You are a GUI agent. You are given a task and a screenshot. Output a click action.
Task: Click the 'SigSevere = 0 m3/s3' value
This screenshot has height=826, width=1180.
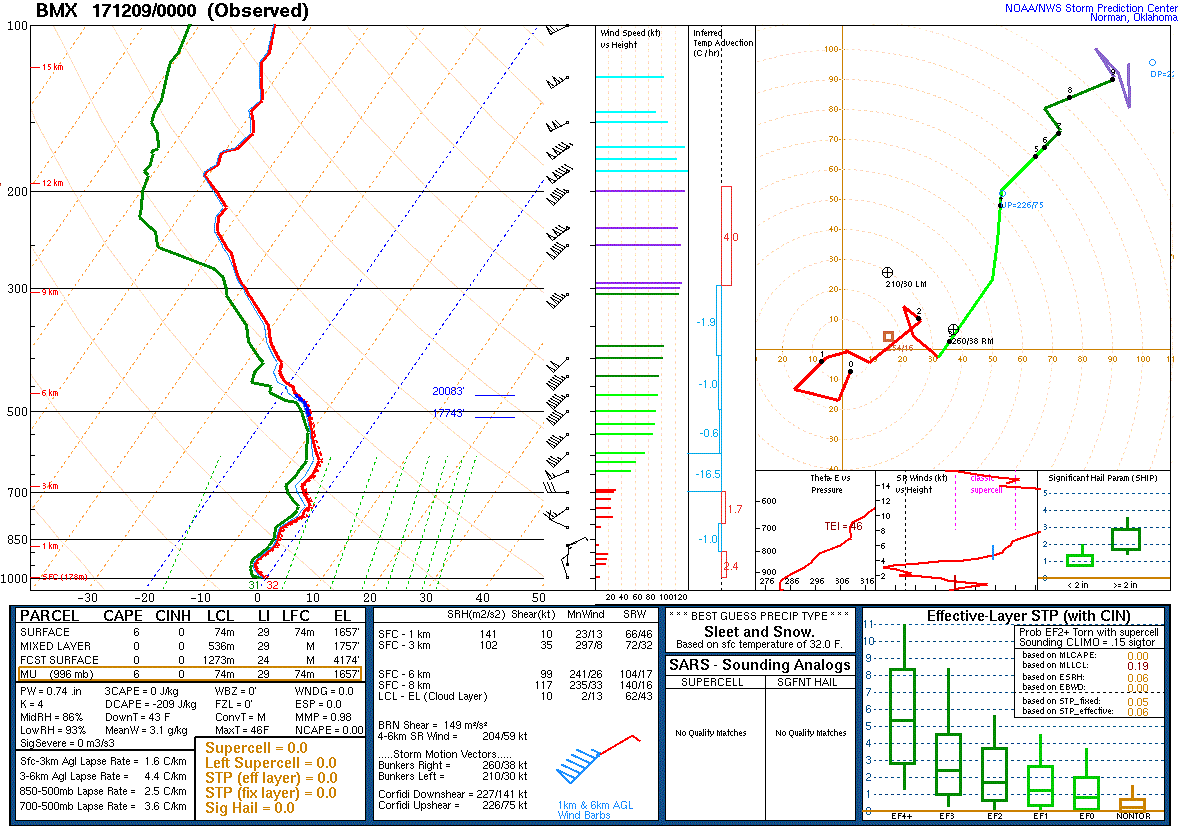coord(67,742)
